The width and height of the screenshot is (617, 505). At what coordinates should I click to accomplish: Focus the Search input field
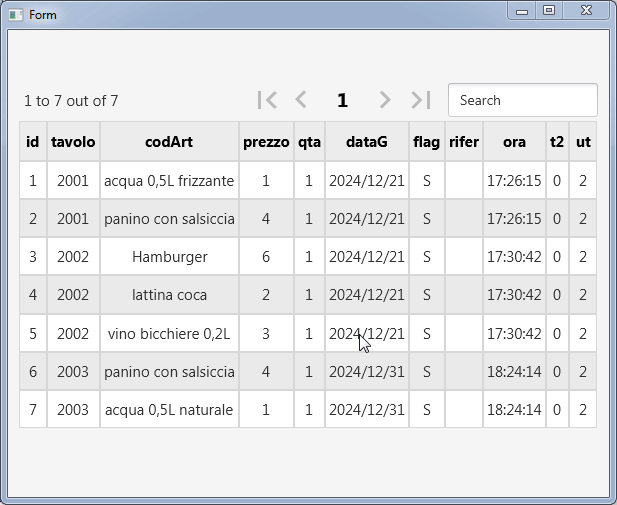point(523,100)
